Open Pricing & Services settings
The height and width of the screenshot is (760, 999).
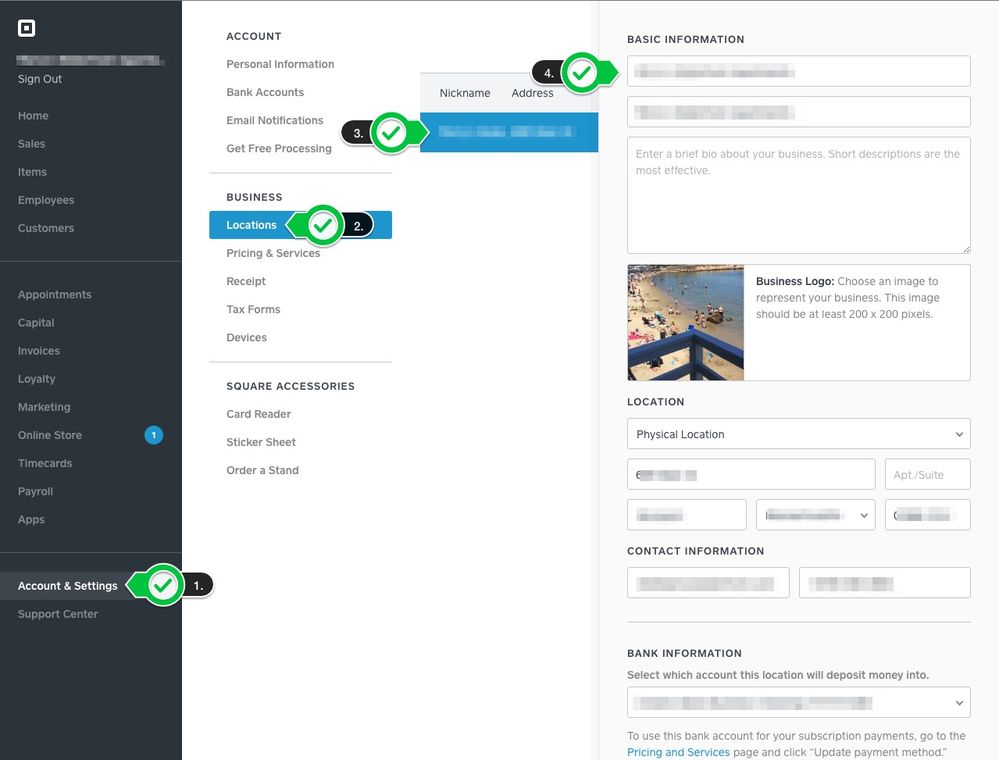tap(273, 254)
